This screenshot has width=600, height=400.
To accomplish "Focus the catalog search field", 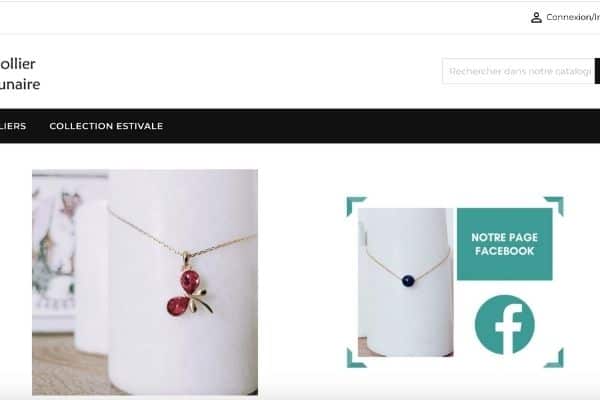I will pos(518,71).
